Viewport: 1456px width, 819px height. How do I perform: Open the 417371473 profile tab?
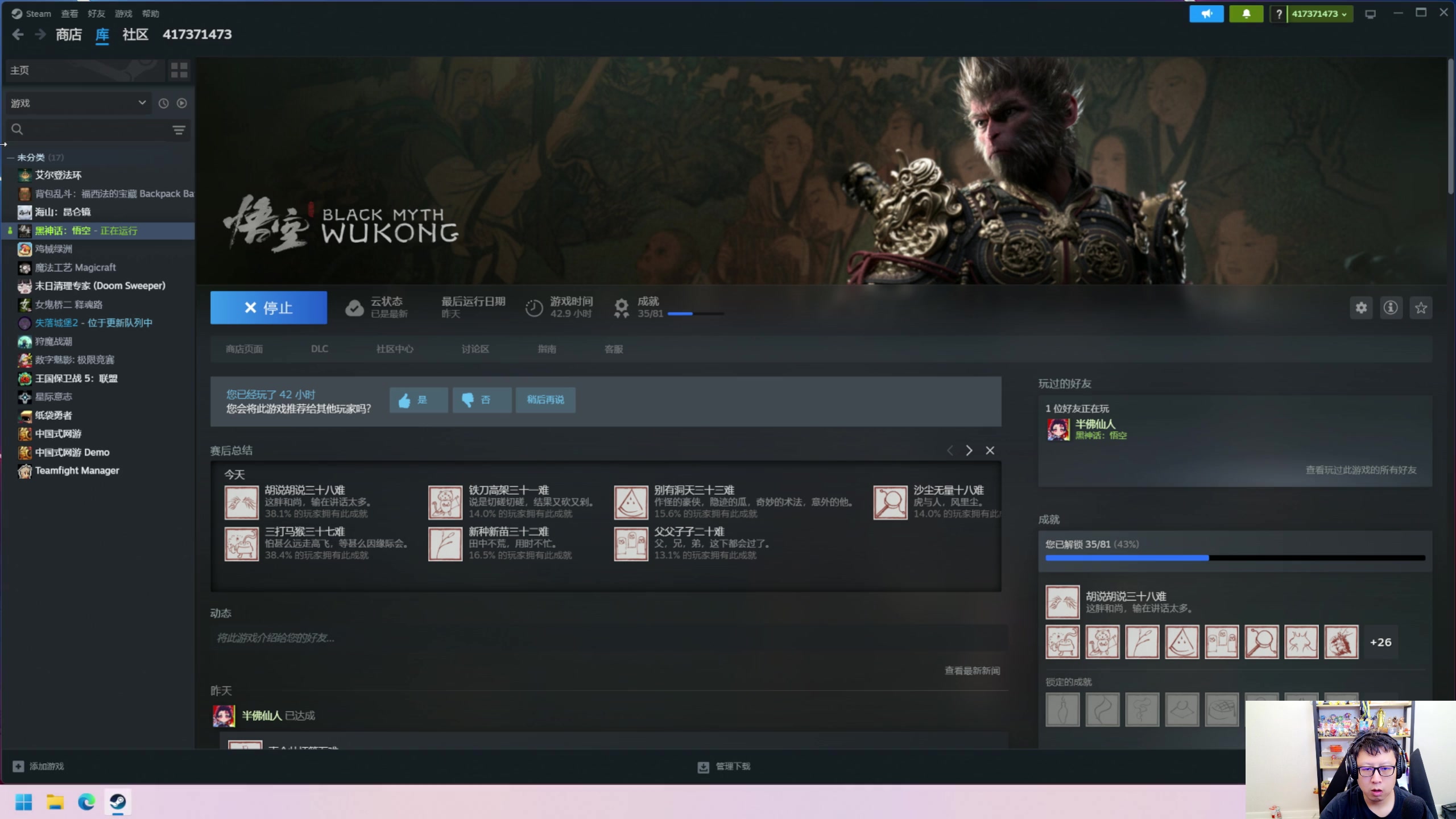point(197,35)
